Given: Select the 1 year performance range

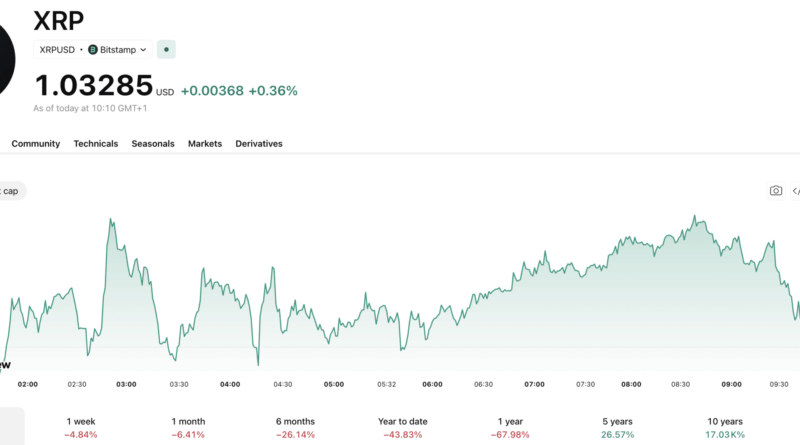Looking at the screenshot, I should (x=510, y=428).
